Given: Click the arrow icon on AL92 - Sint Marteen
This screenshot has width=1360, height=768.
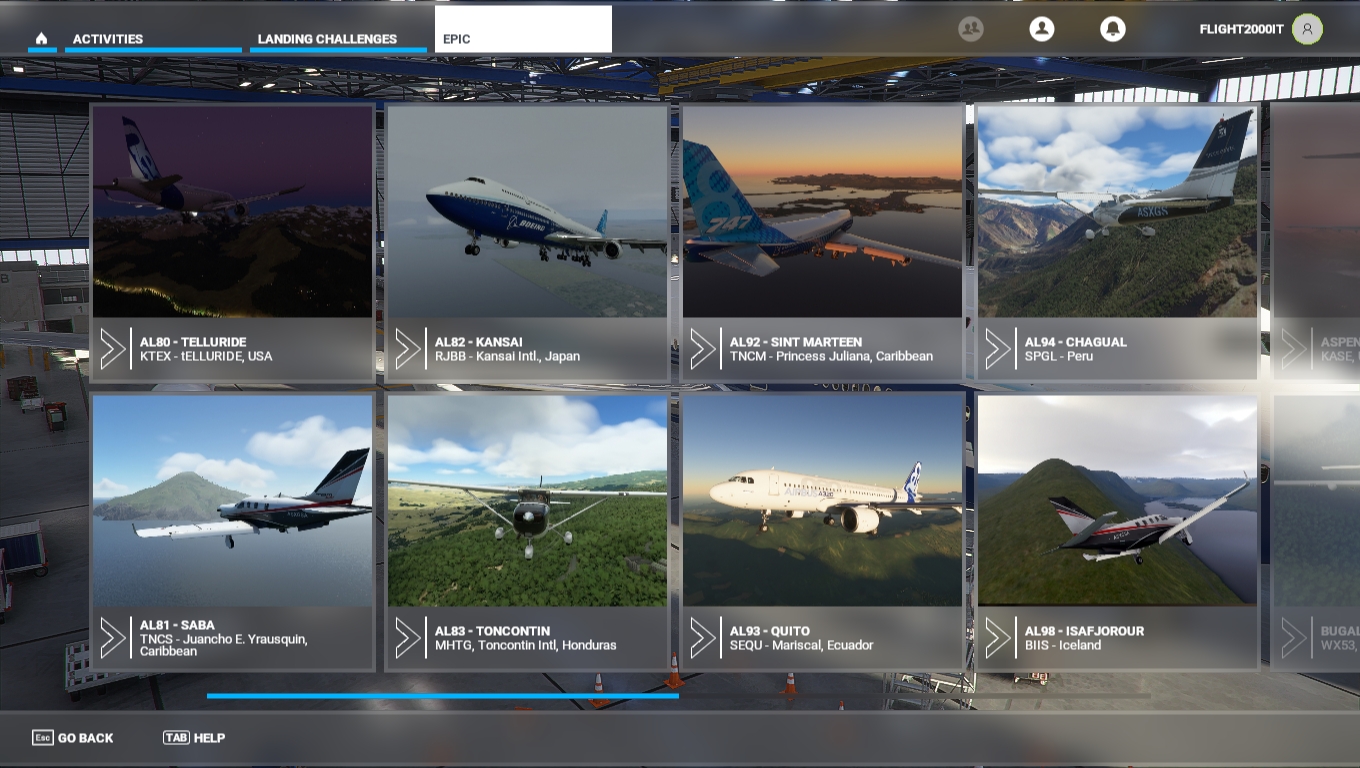Looking at the screenshot, I should tap(703, 348).
